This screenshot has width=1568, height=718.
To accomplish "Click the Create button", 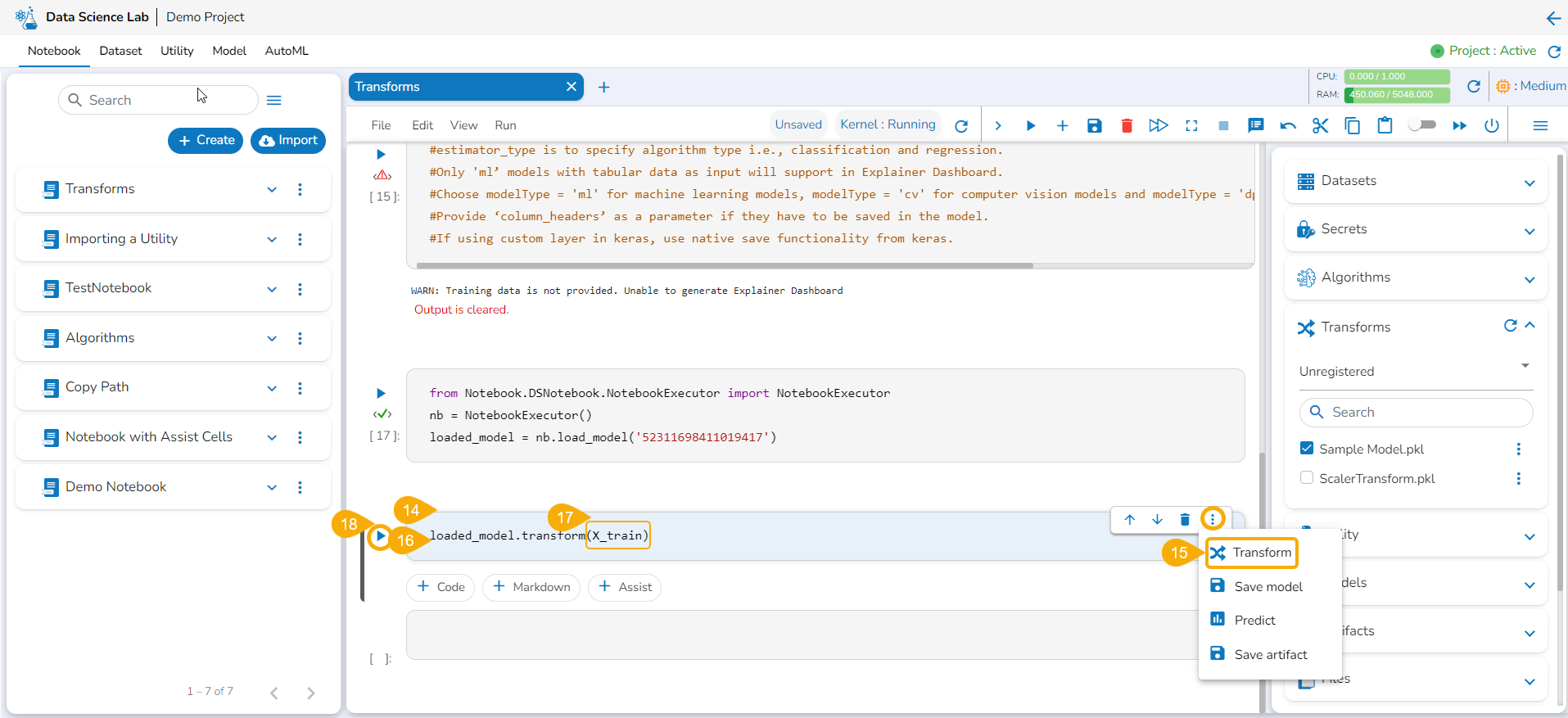I will pyautogui.click(x=206, y=140).
